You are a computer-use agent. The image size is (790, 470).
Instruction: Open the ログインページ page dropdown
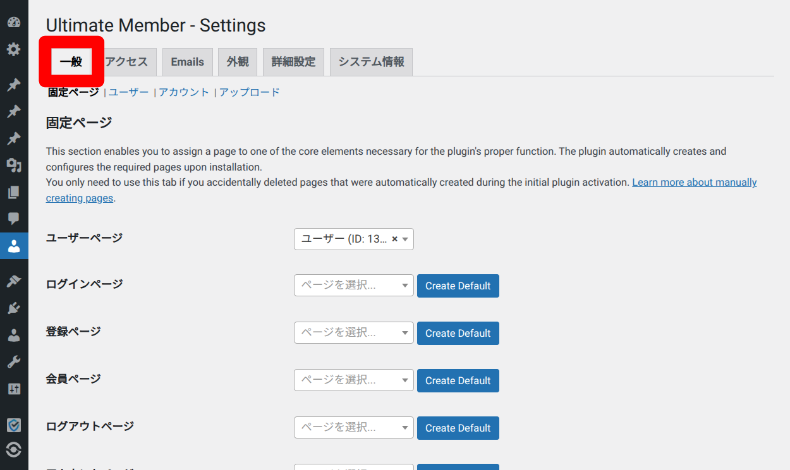tap(354, 285)
